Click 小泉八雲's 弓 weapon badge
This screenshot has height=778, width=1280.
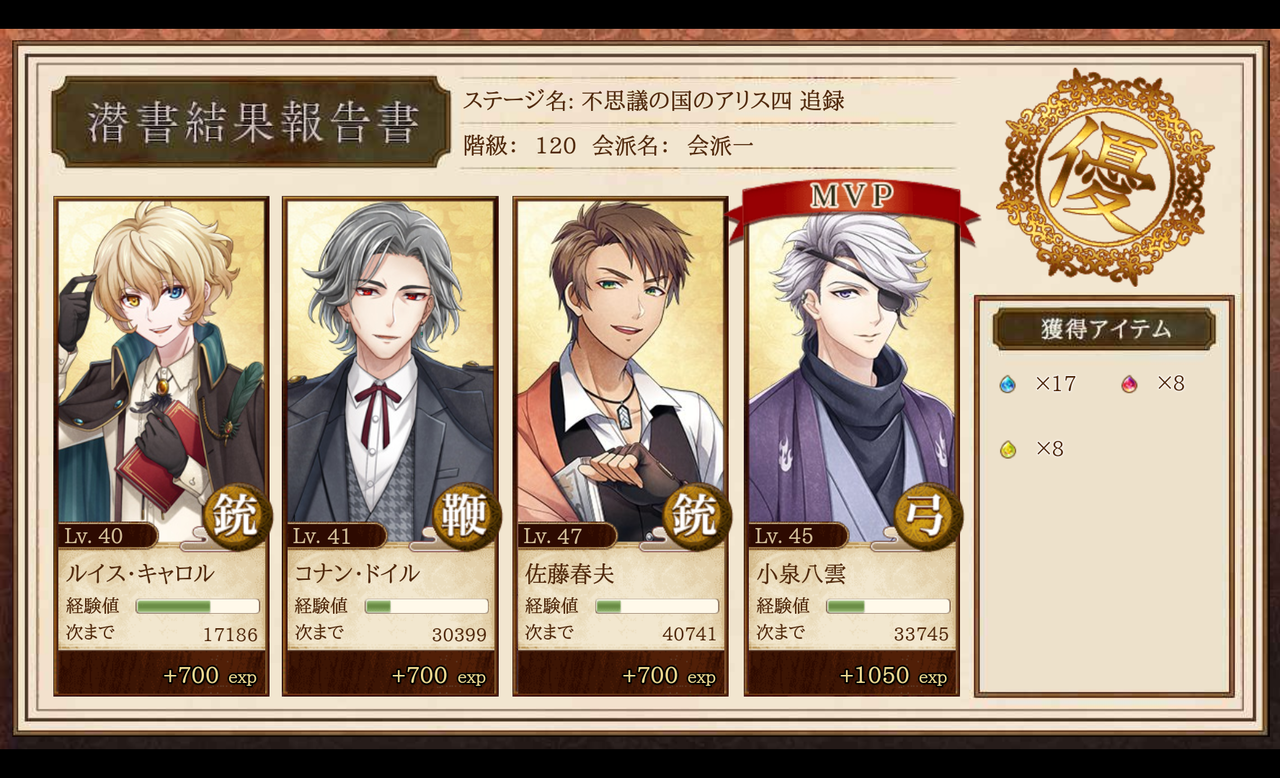928,517
